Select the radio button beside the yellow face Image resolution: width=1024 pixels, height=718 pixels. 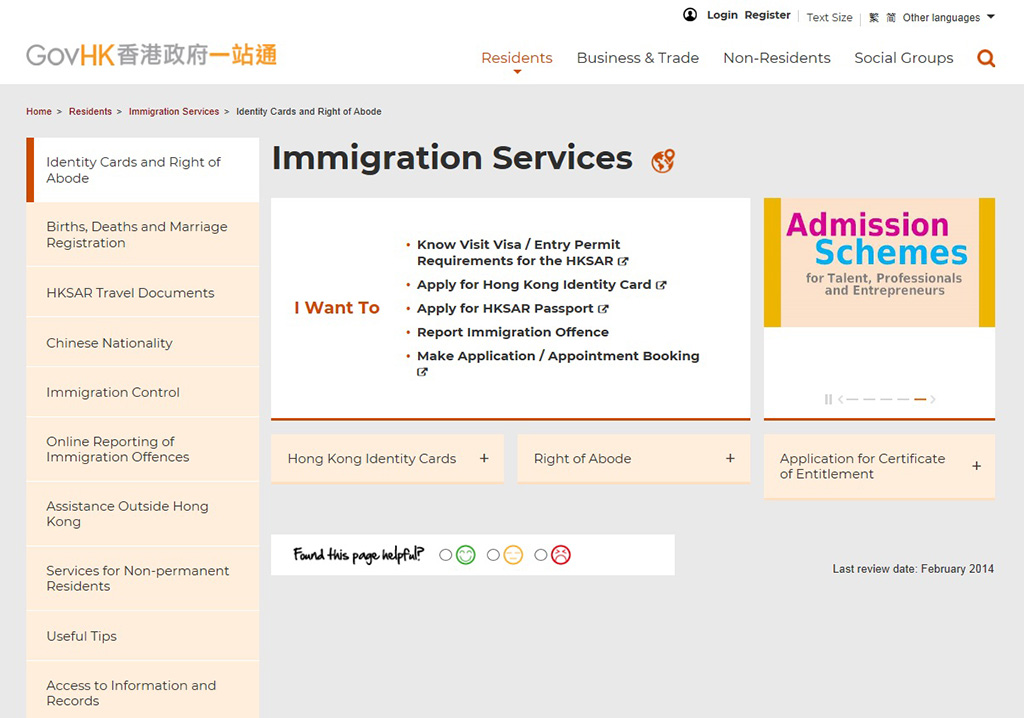[493, 555]
